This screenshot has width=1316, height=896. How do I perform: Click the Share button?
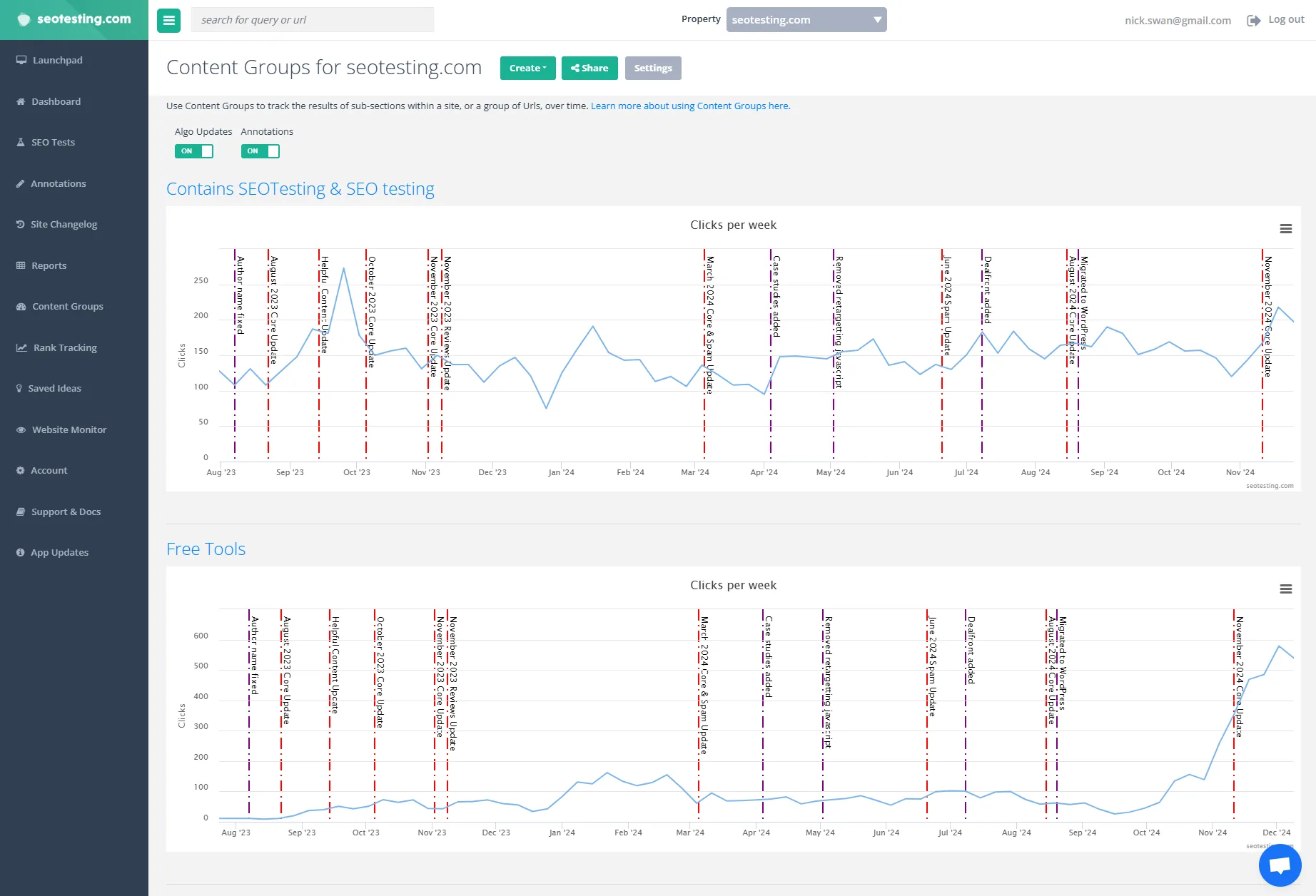[589, 68]
